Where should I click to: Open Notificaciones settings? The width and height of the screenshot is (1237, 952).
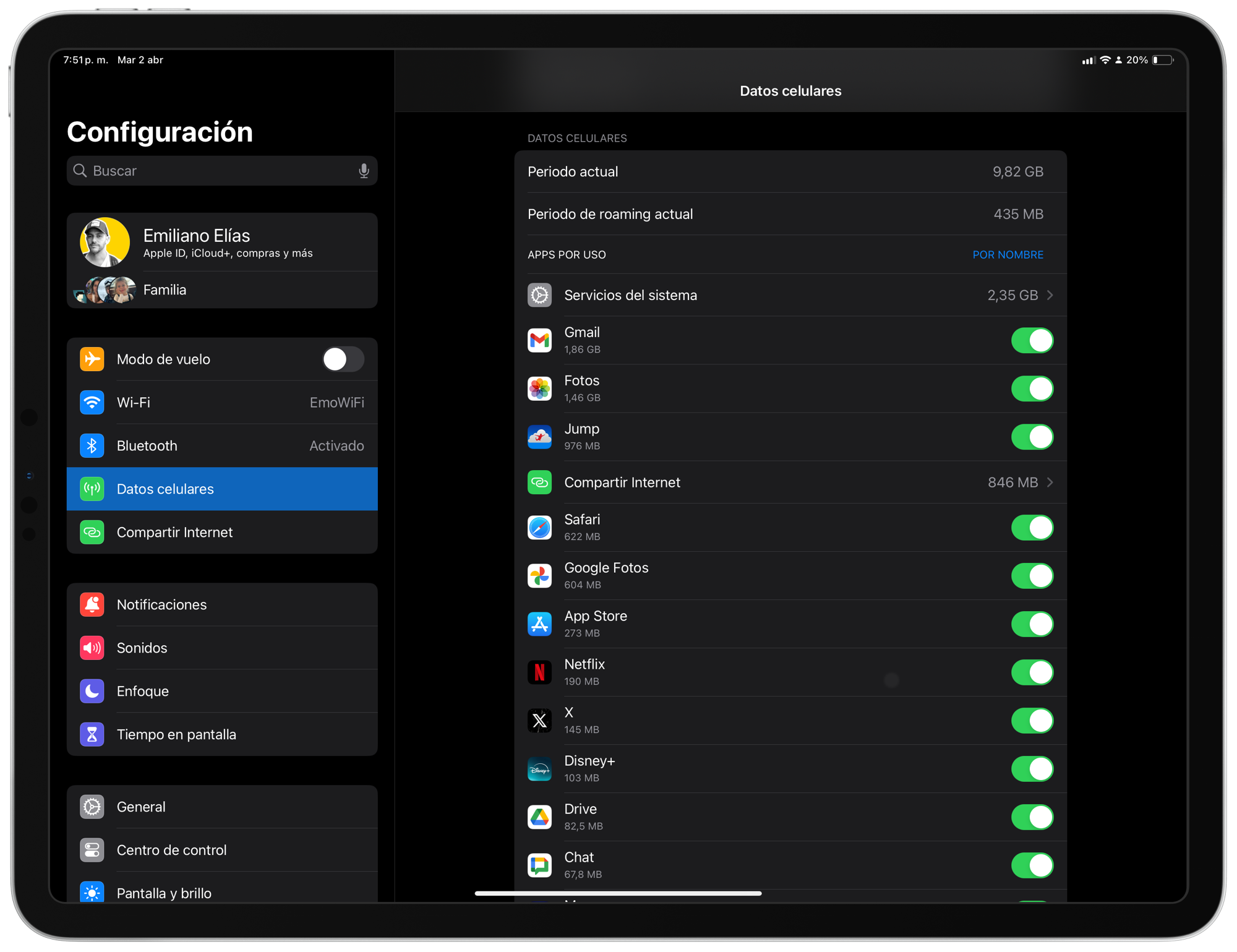click(x=222, y=605)
